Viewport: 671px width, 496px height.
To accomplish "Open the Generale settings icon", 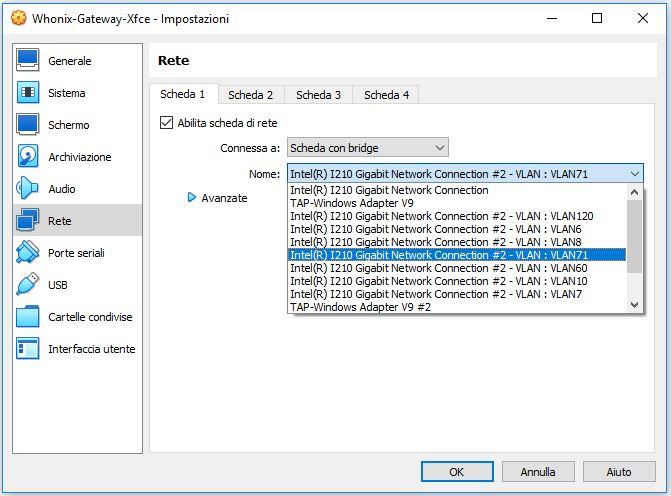I will click(28, 60).
